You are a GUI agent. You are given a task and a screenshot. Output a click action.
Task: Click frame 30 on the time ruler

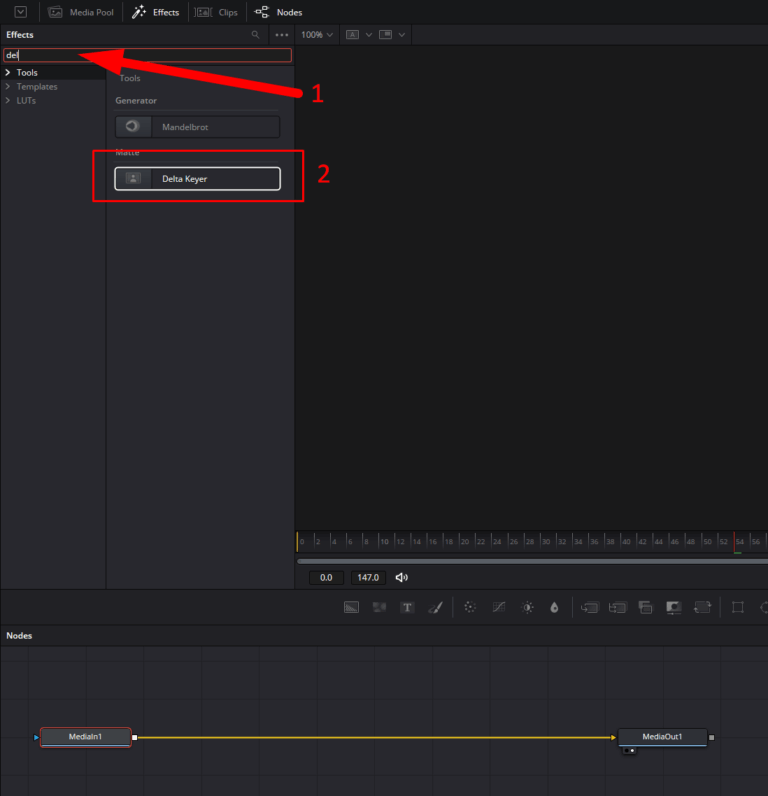pos(546,542)
